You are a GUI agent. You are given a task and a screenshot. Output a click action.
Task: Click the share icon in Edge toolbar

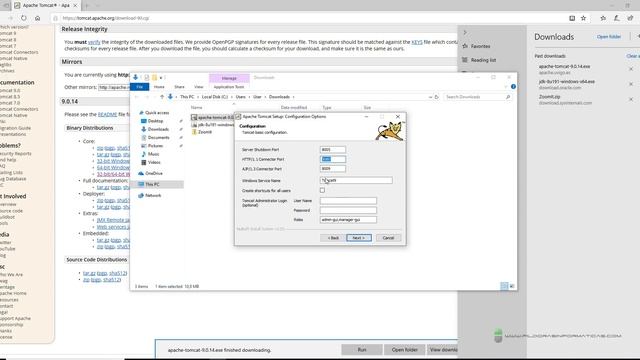[631, 18]
